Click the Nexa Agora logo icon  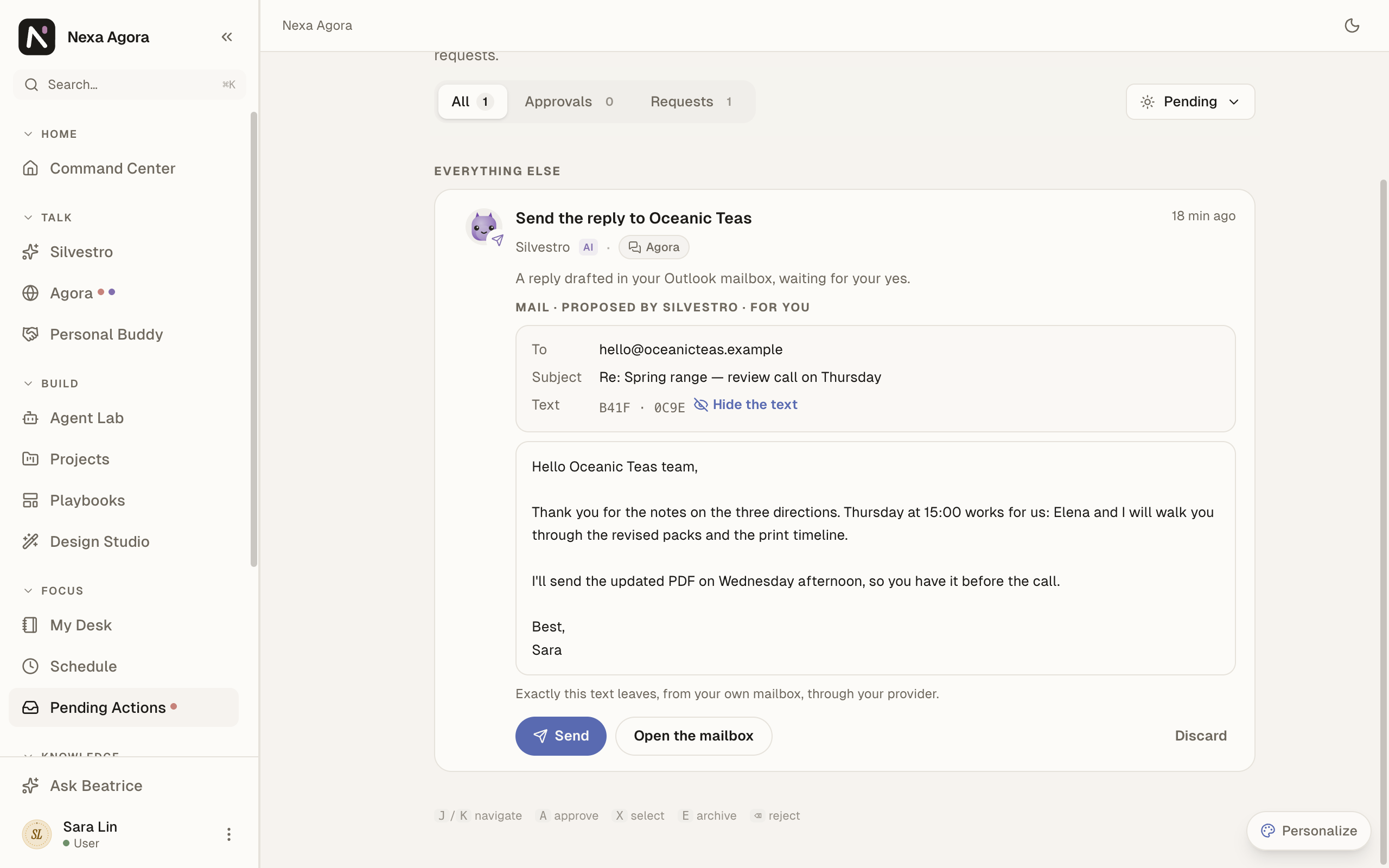37,37
